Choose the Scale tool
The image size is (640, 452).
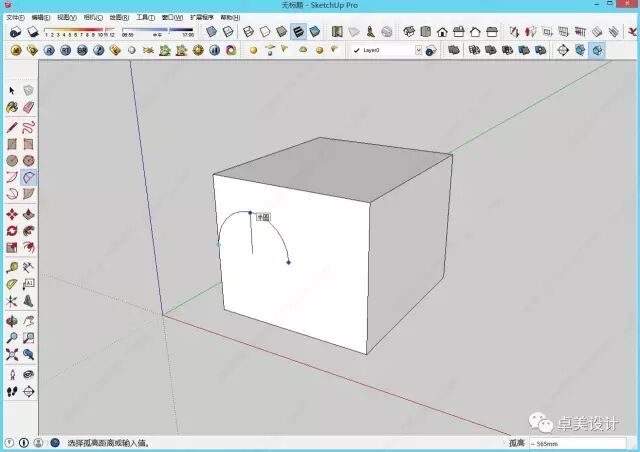(x=12, y=247)
